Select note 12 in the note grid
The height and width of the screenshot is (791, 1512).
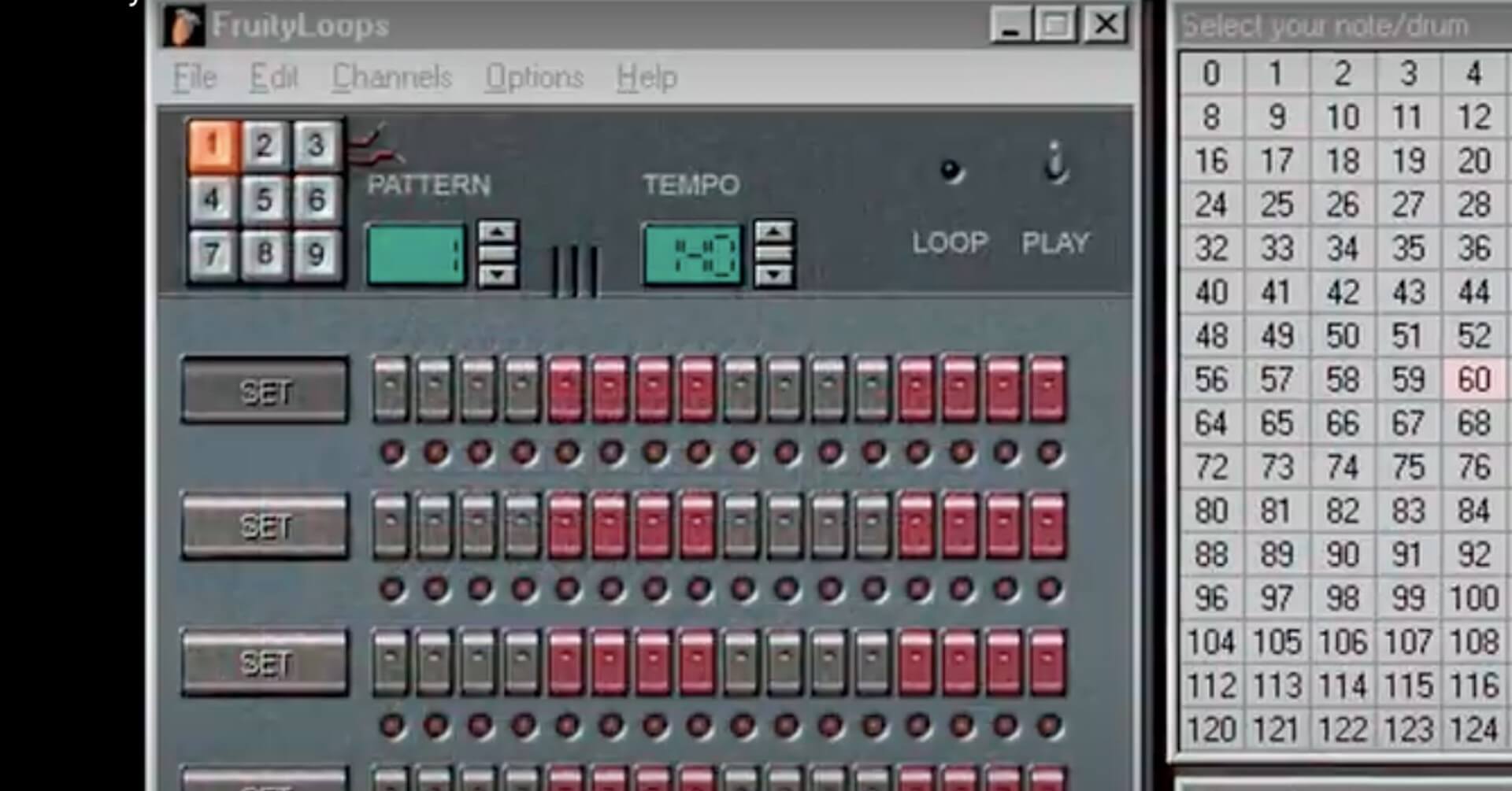click(1474, 117)
